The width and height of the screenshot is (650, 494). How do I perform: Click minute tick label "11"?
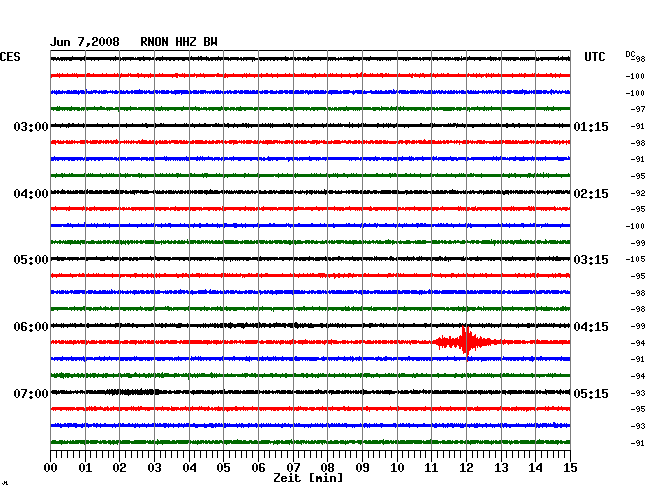tap(431, 467)
